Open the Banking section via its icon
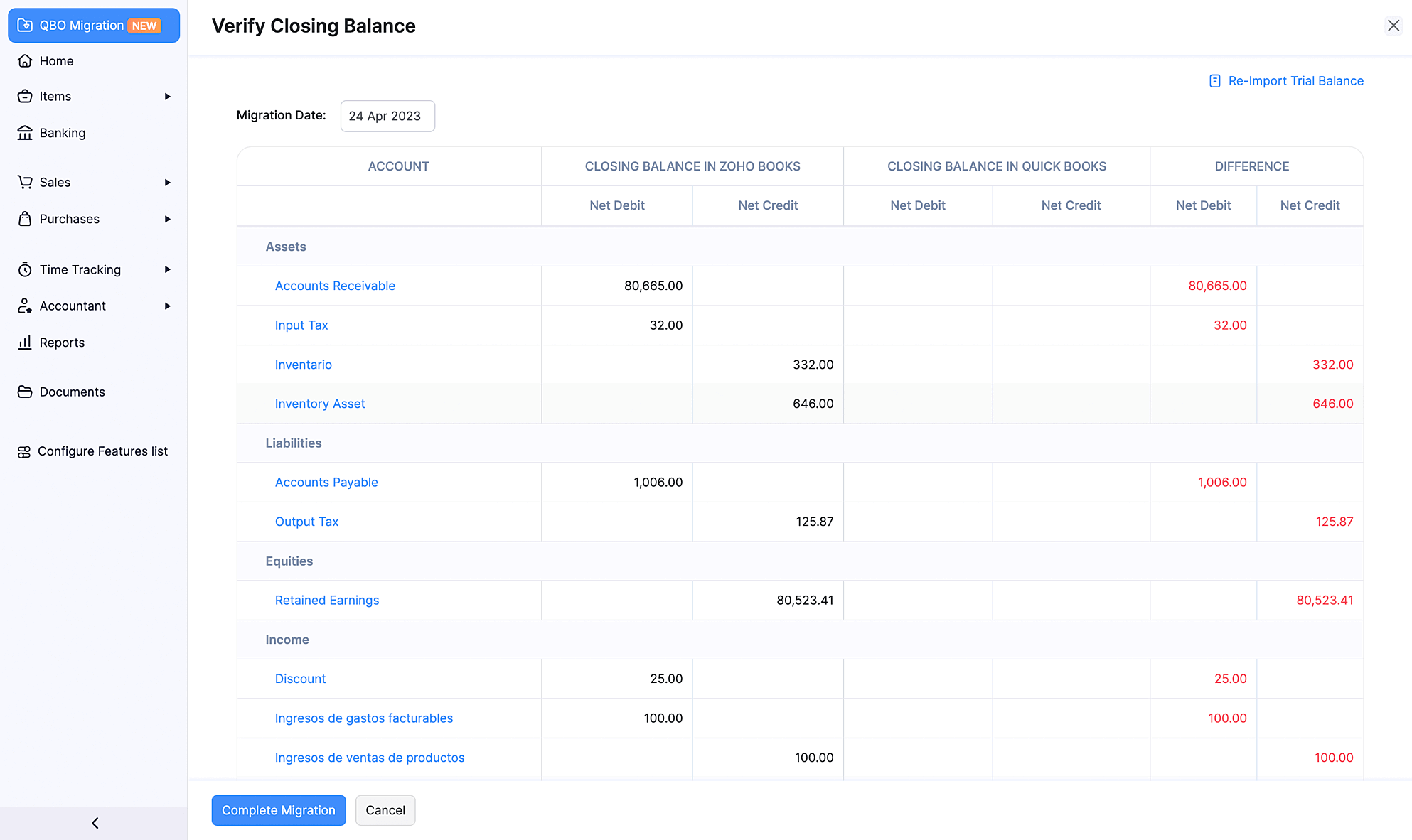1412x840 pixels. 25,133
